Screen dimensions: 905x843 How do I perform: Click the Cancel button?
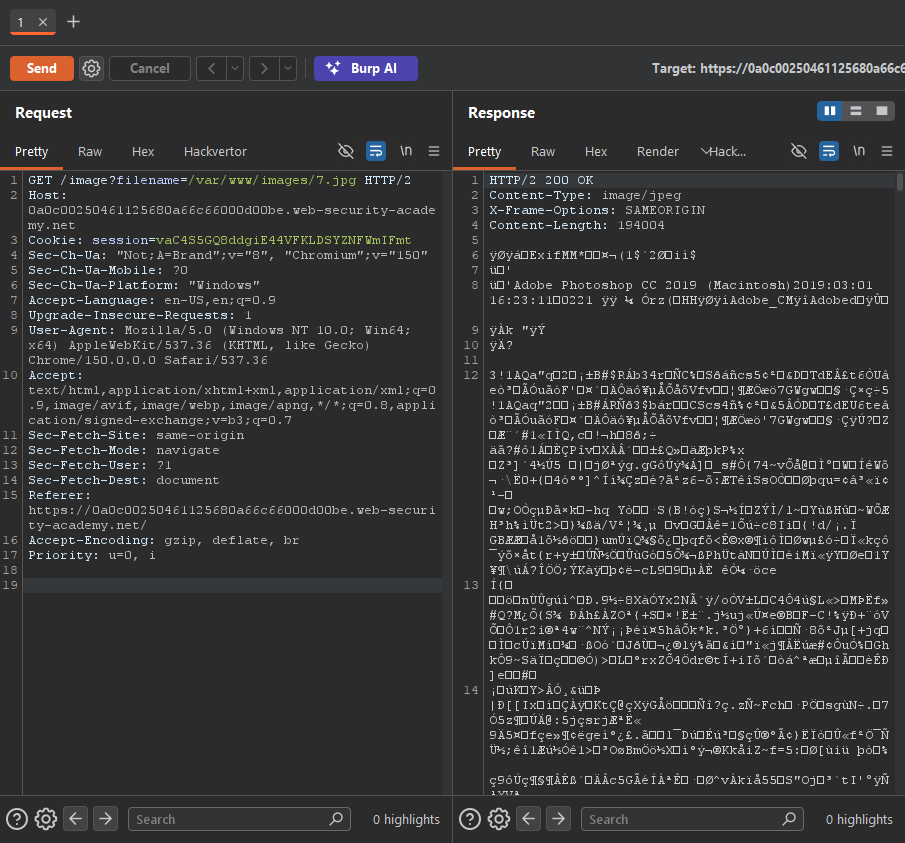click(x=149, y=68)
